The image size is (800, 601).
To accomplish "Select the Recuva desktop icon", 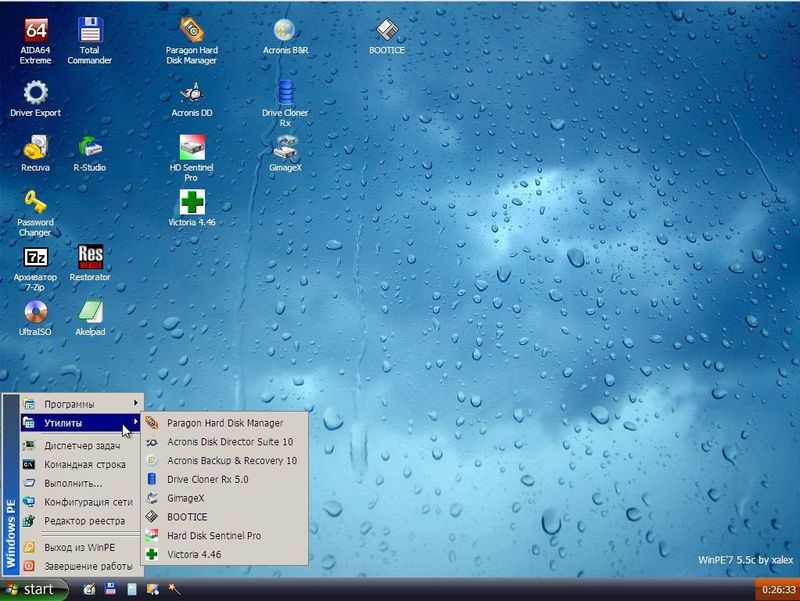I will (x=35, y=153).
